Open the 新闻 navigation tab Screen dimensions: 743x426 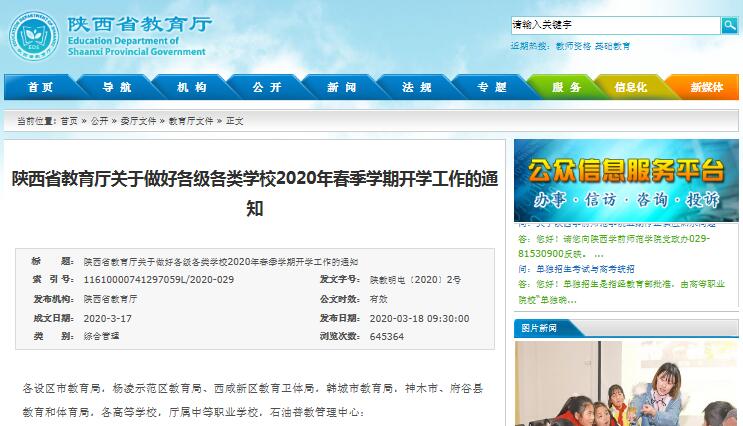click(341, 87)
